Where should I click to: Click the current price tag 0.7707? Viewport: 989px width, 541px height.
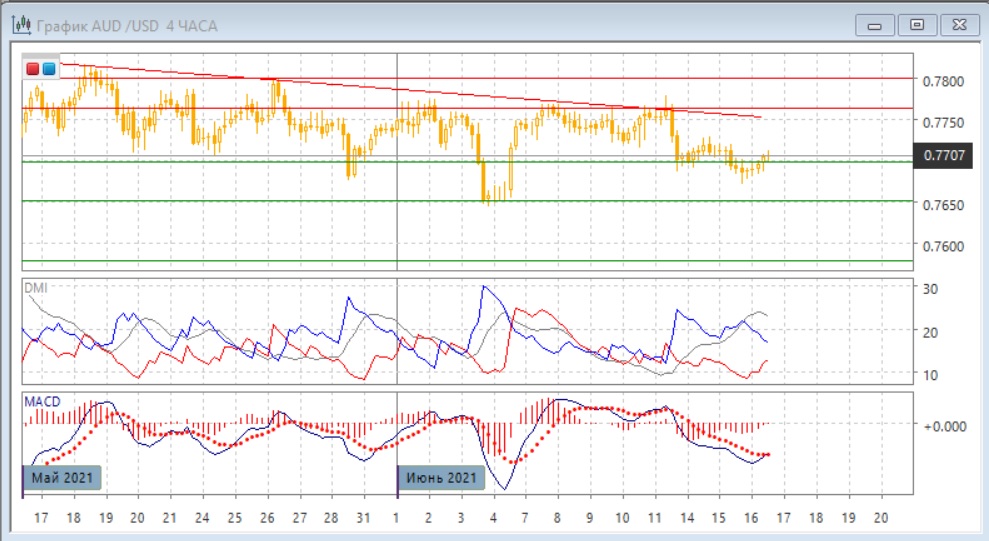(x=944, y=155)
